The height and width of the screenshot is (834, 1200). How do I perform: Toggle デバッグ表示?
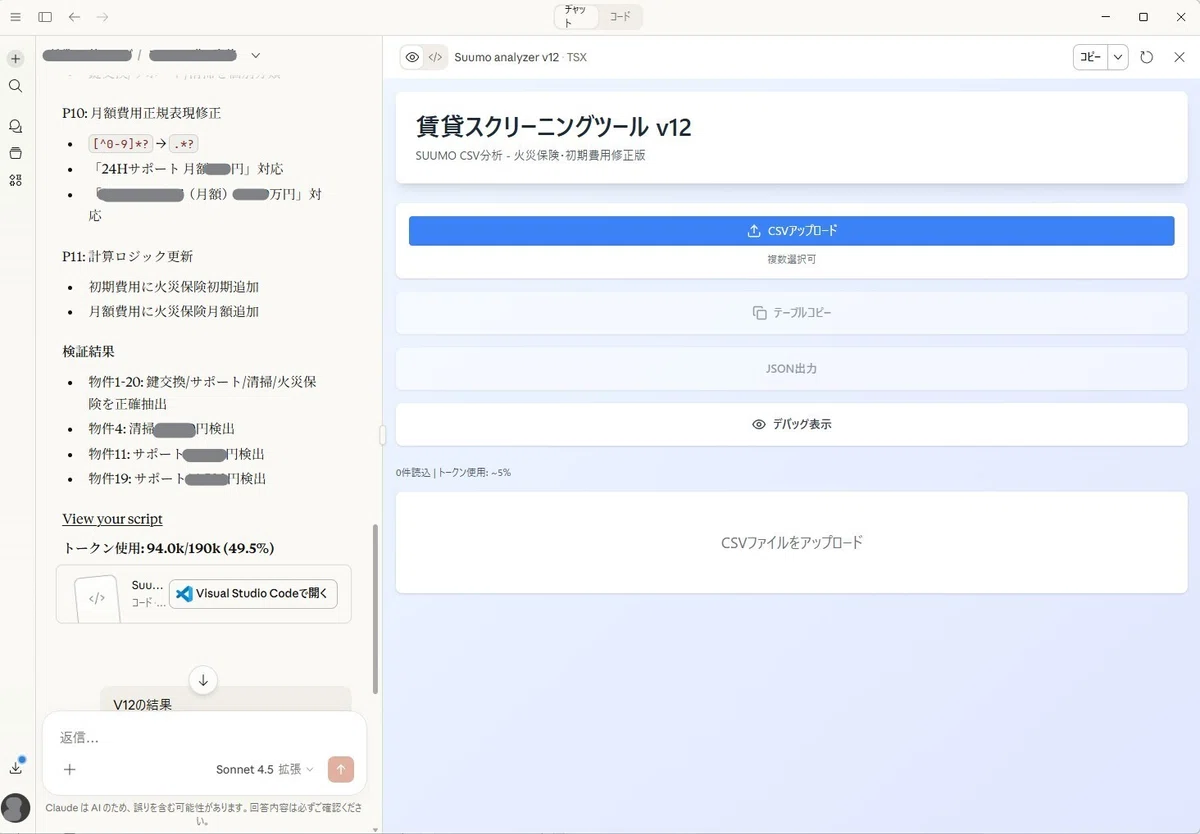791,424
